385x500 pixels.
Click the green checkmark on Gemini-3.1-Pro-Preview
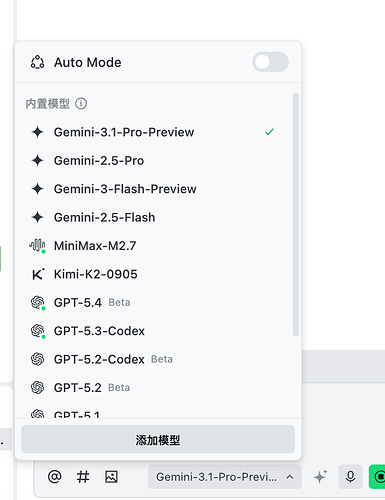pyautogui.click(x=269, y=132)
